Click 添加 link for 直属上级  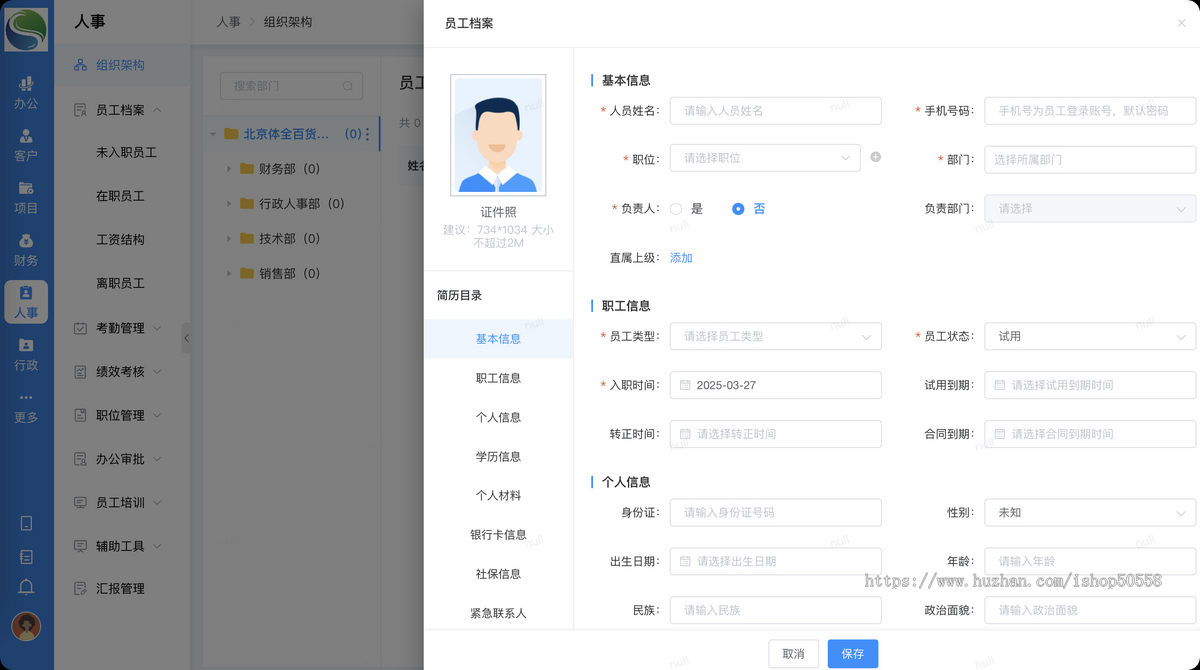(x=681, y=258)
